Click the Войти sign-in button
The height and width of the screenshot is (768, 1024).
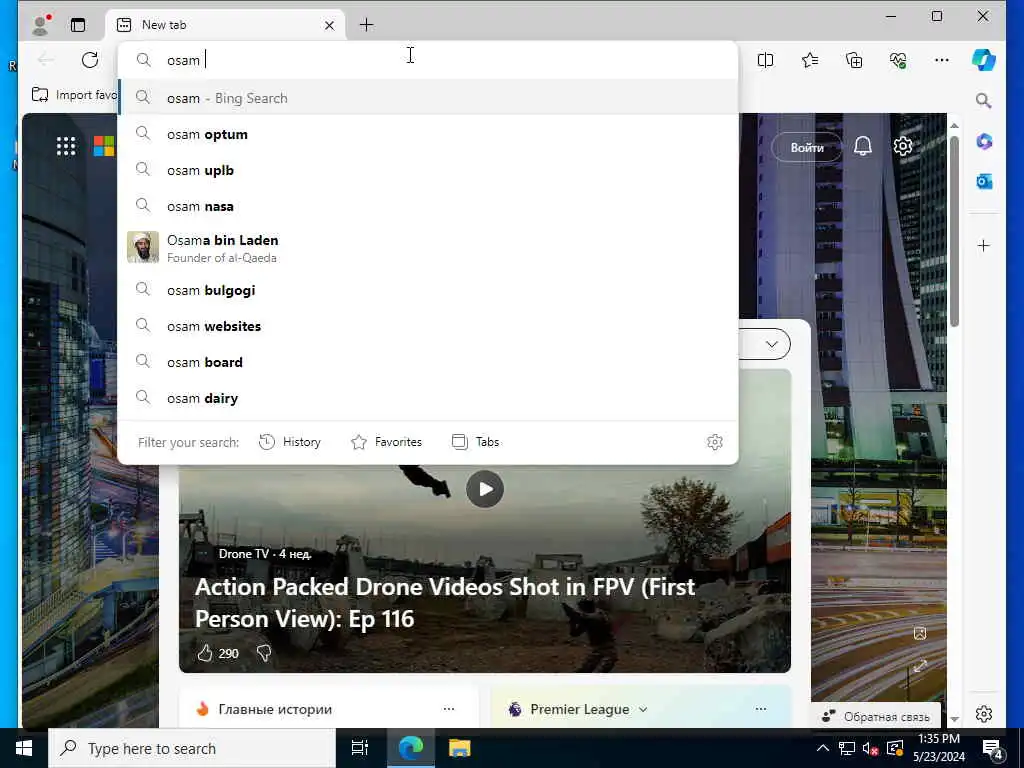pyautogui.click(x=807, y=148)
